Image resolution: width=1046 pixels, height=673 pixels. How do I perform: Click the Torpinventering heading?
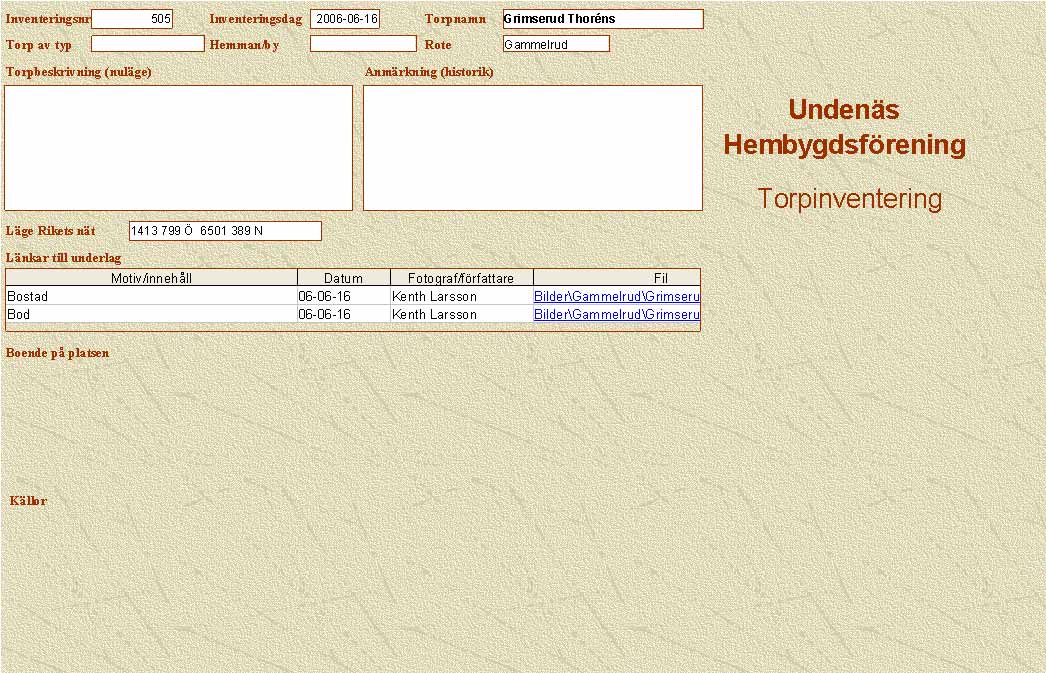point(849,199)
